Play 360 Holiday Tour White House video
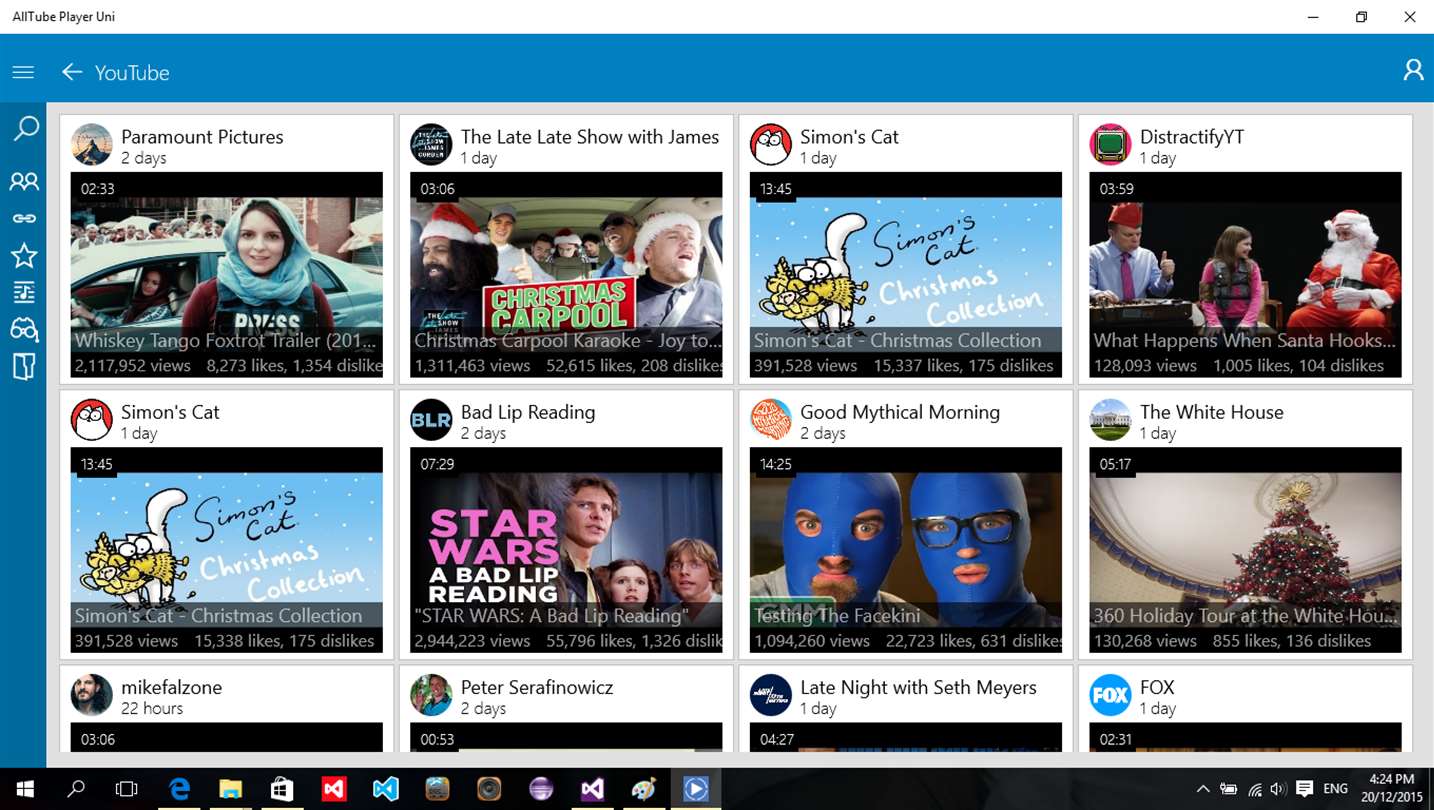 coord(1245,550)
